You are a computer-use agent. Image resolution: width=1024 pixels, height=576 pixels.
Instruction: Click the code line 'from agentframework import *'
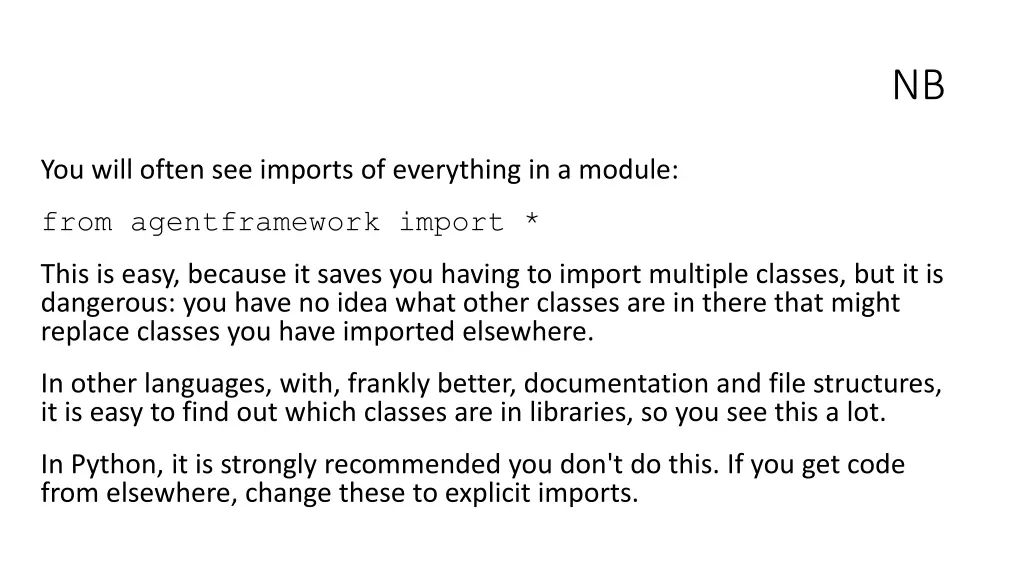290,223
